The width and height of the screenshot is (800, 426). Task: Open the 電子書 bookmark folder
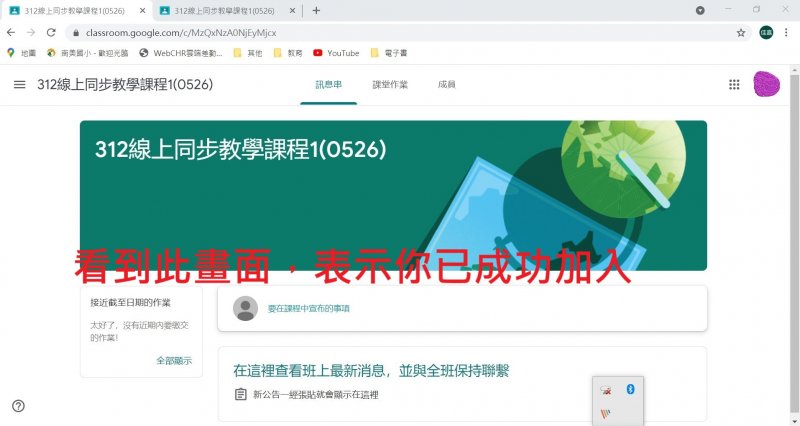tap(391, 52)
